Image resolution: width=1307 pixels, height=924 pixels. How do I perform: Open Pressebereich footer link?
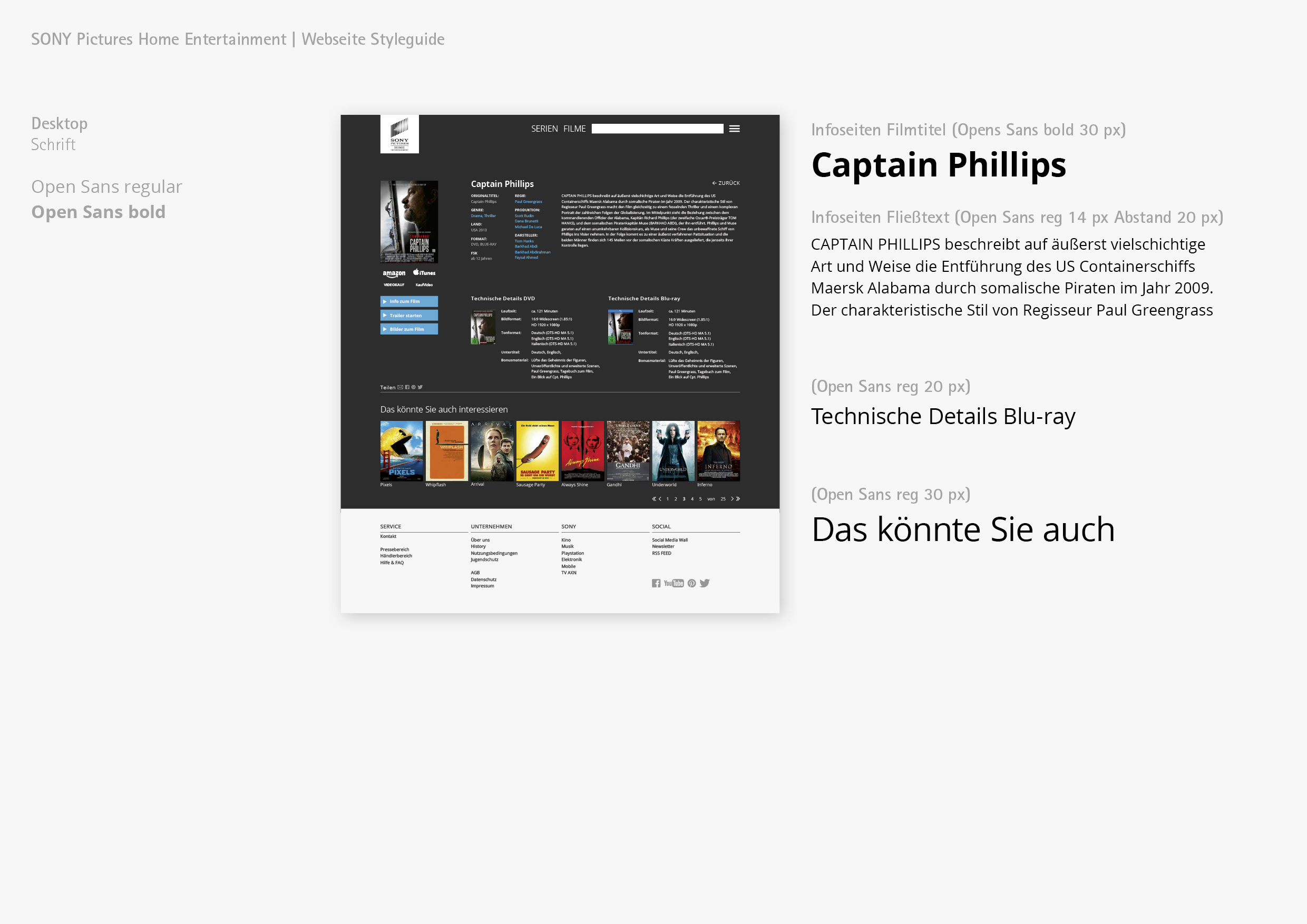[395, 549]
